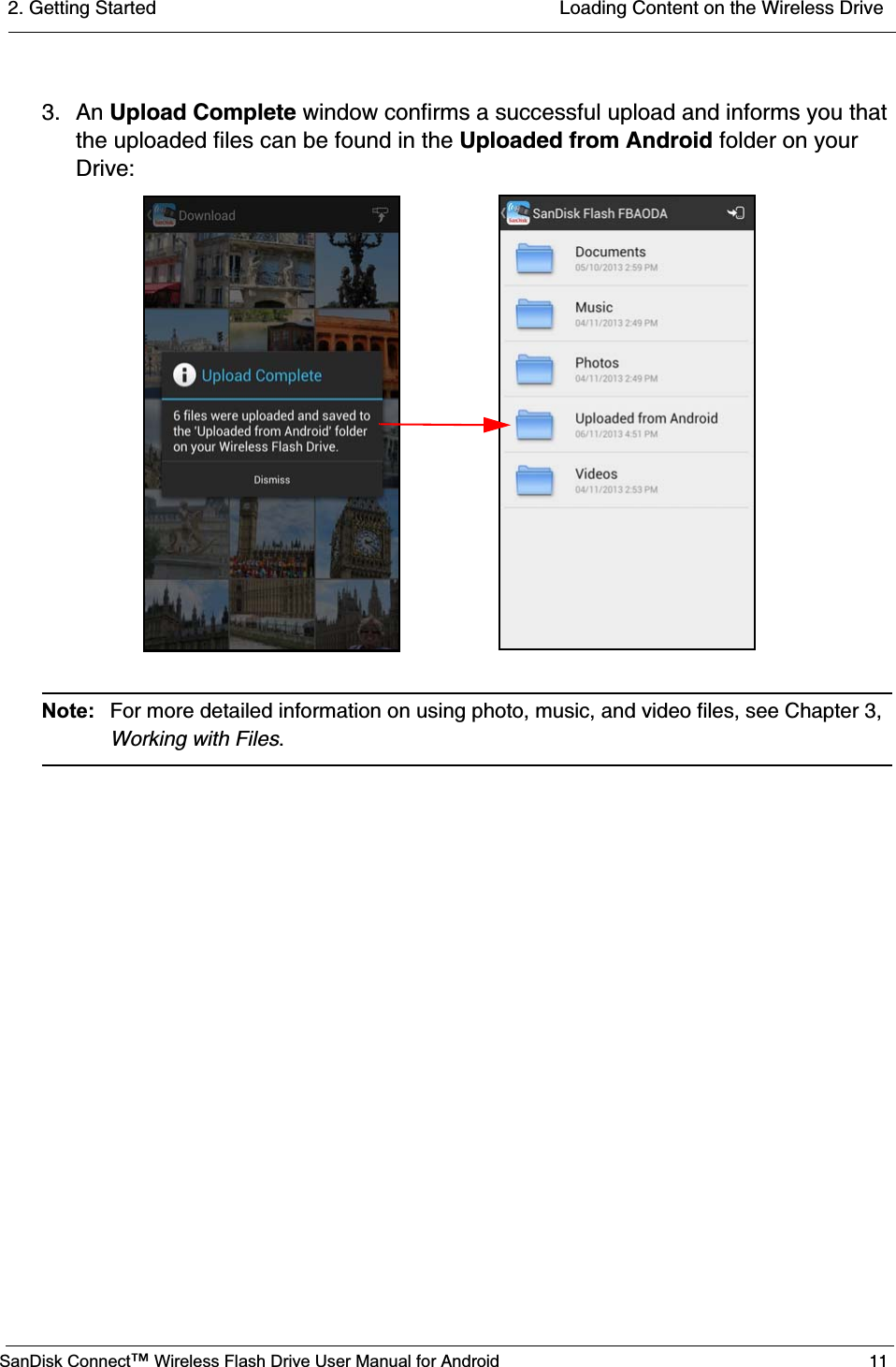This screenshot has width=896, height=1367.
Task: Click the SanDisk app icon in Download header
Action: (x=165, y=214)
